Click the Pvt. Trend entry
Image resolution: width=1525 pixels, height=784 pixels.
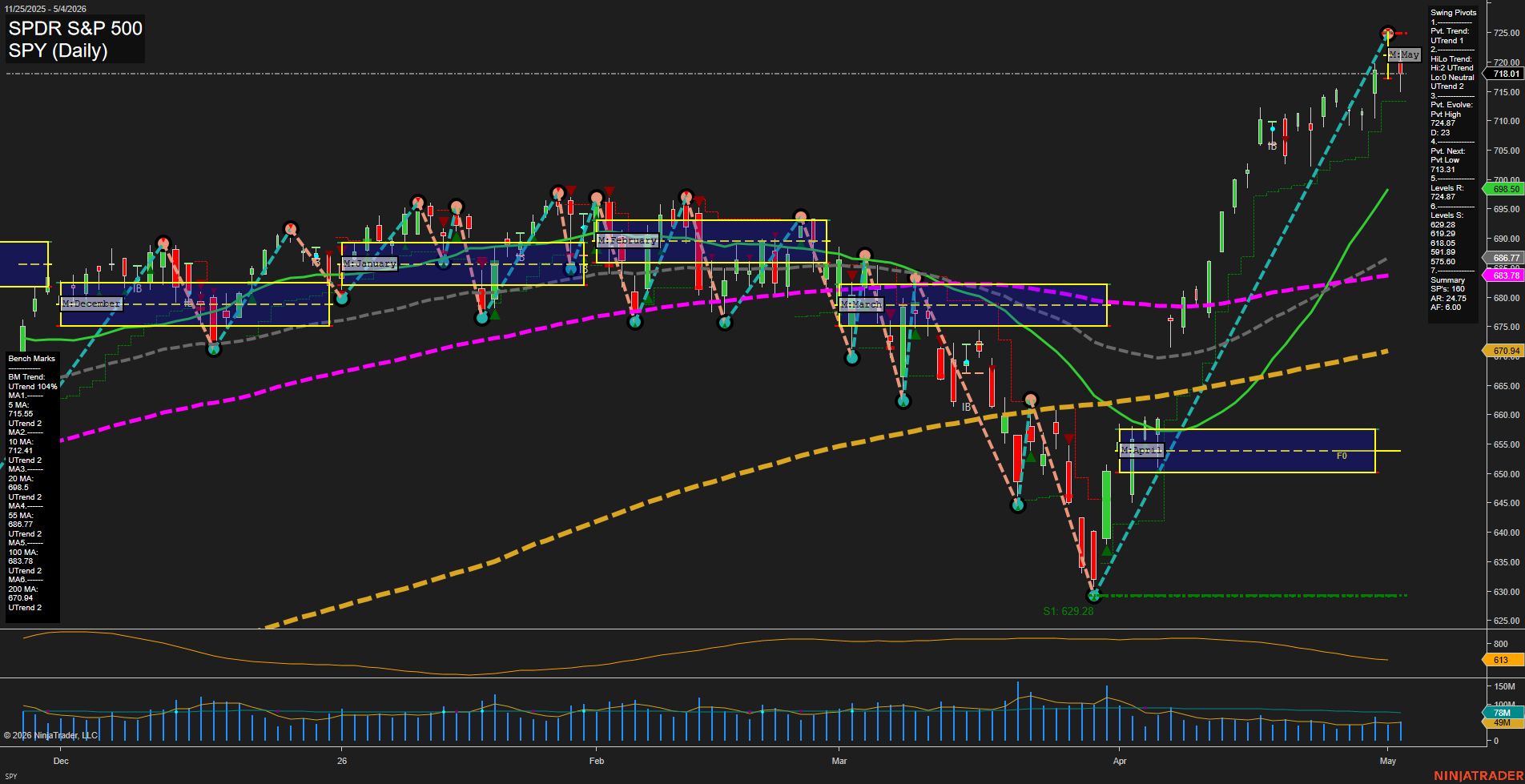coord(1450,36)
